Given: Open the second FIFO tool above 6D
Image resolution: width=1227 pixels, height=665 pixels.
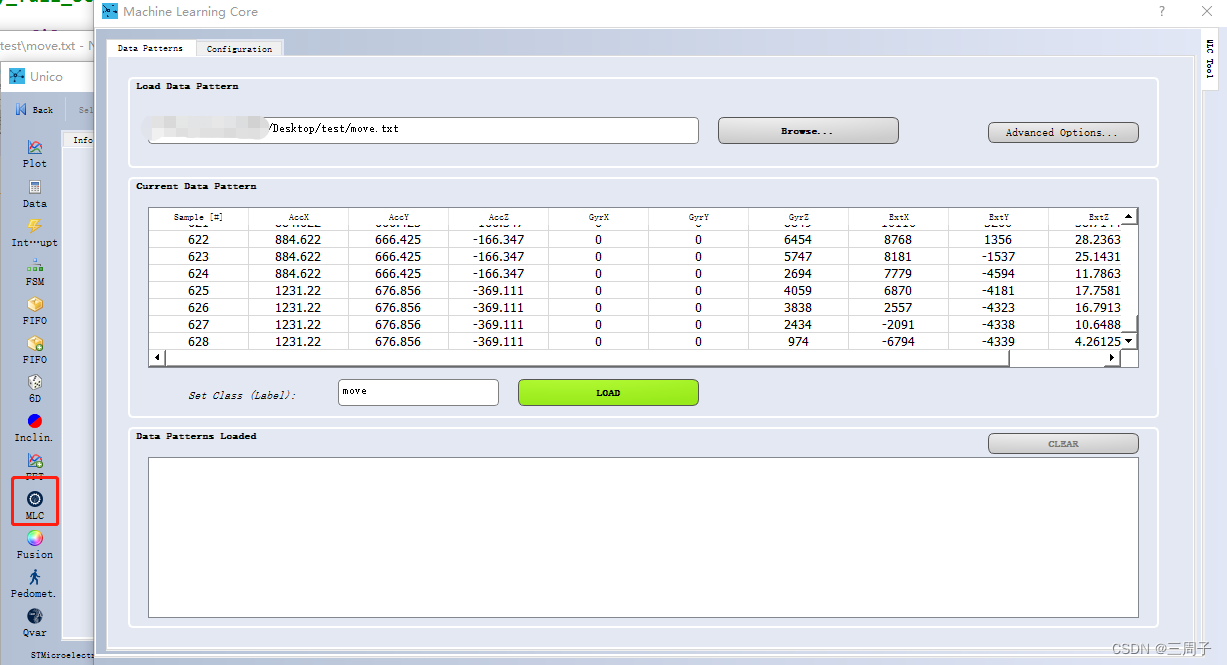Looking at the screenshot, I should 35,350.
